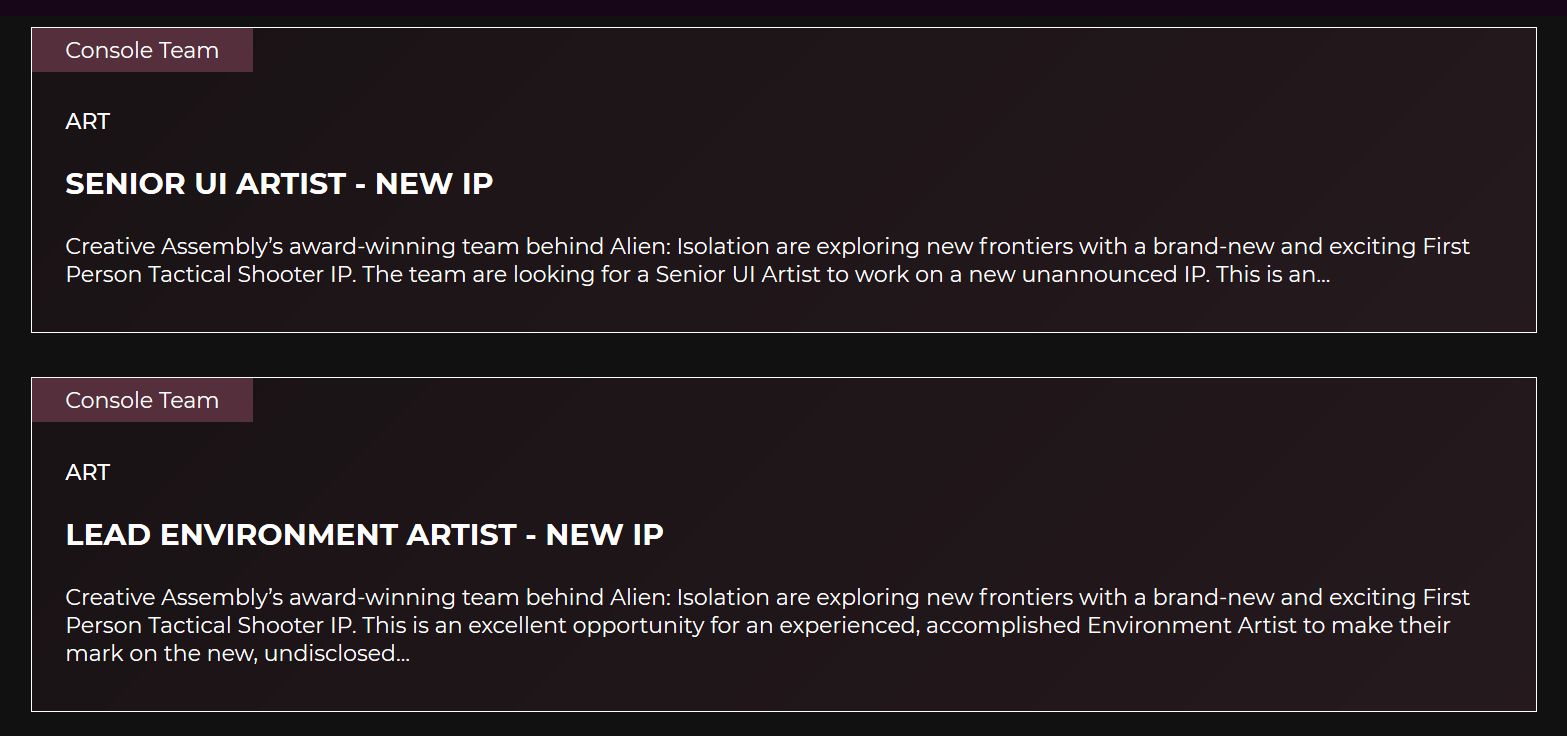This screenshot has height=736, width=1567.
Task: Select the ART category label above Senior UI Artist
Action: [x=88, y=121]
